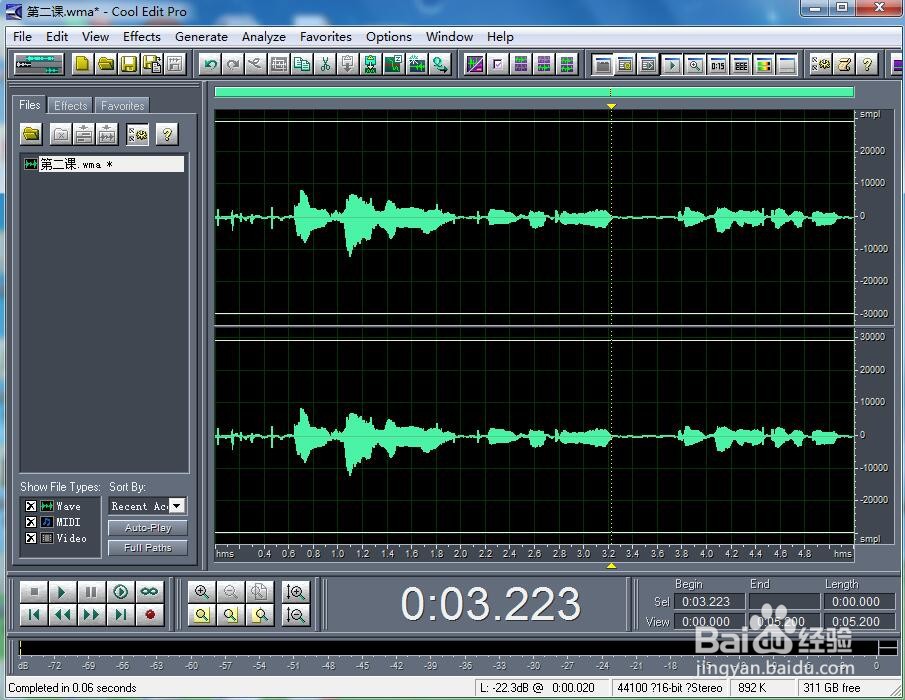This screenshot has height=700, width=905.
Task: Click the time ruler at 2.0 seconds
Action: coord(461,553)
